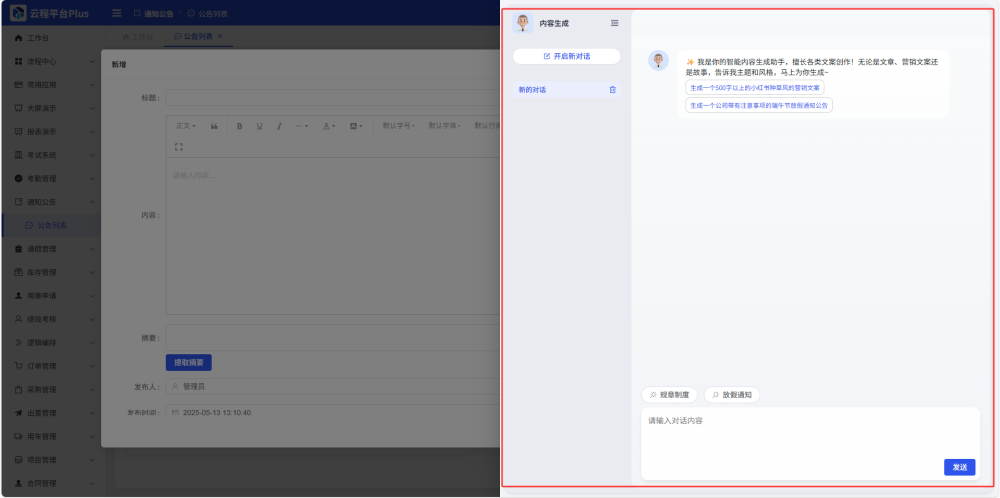Open the 默认字体 font family dropdown
The height and width of the screenshot is (498, 1000).
point(445,126)
